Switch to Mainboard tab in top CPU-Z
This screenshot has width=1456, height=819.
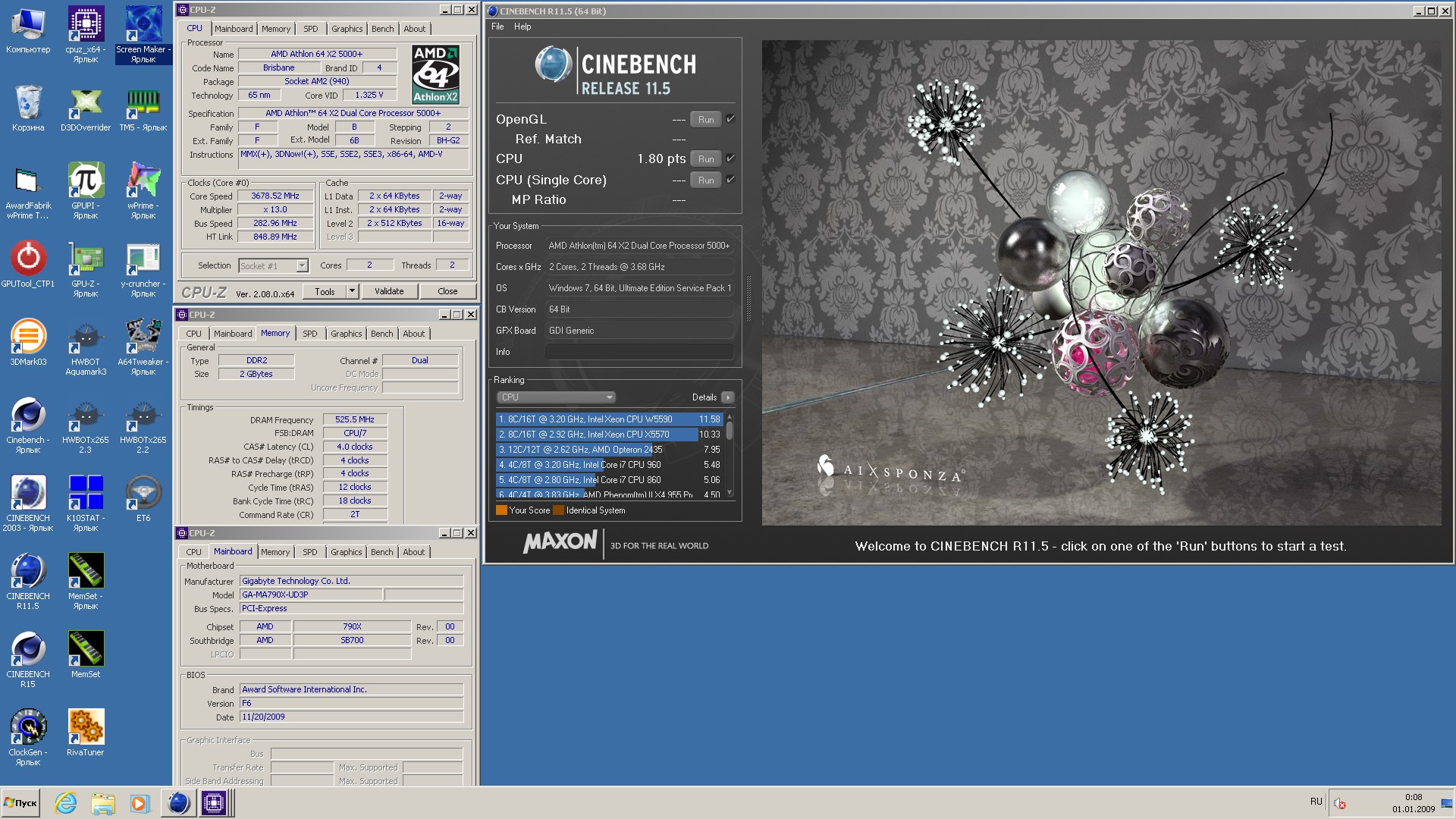pos(234,29)
